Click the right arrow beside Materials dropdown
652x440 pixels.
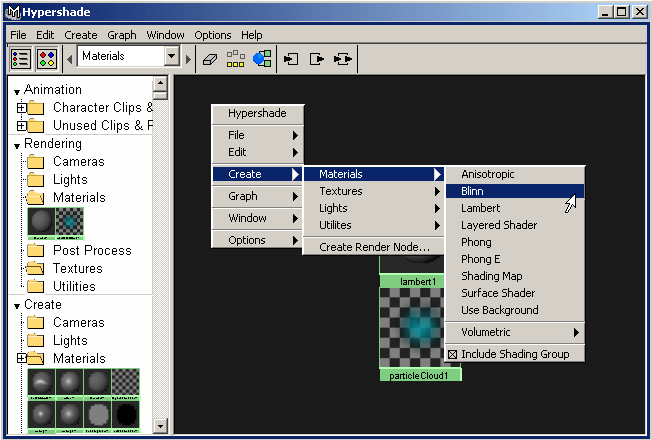click(x=188, y=59)
